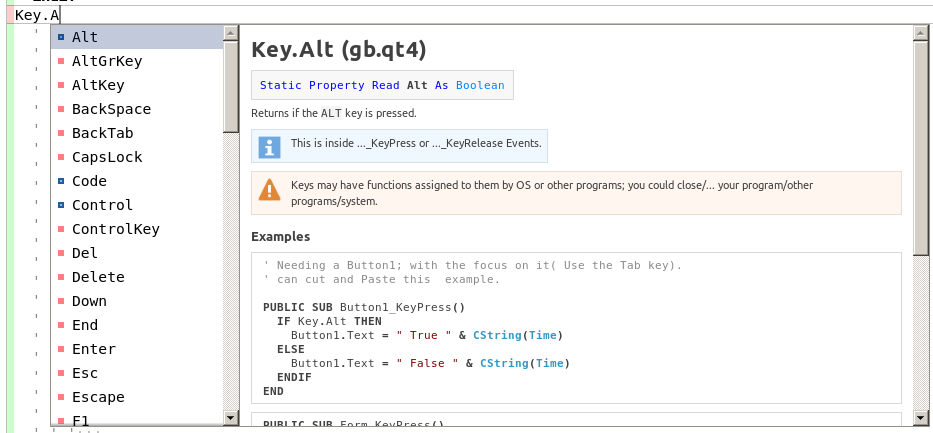Click the blue property icon beside Alt
This screenshot has width=933, height=433.
[61, 37]
